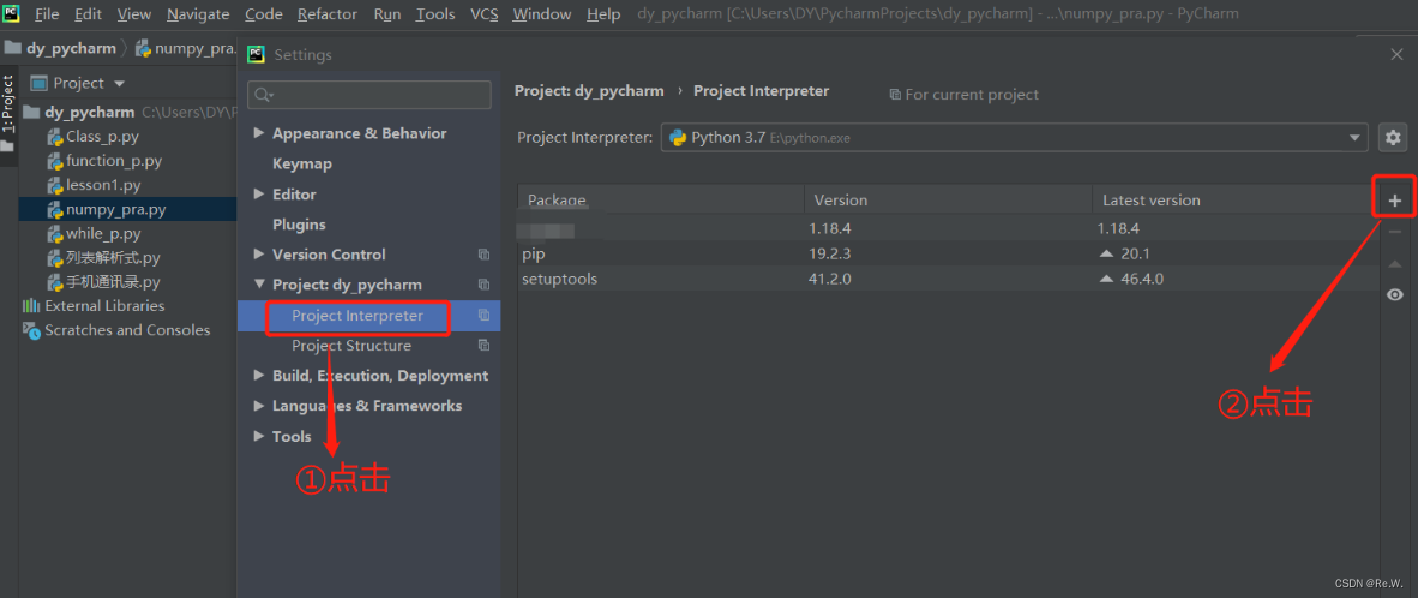Open interpreter settings gear icon
1419x598 pixels.
1393,138
